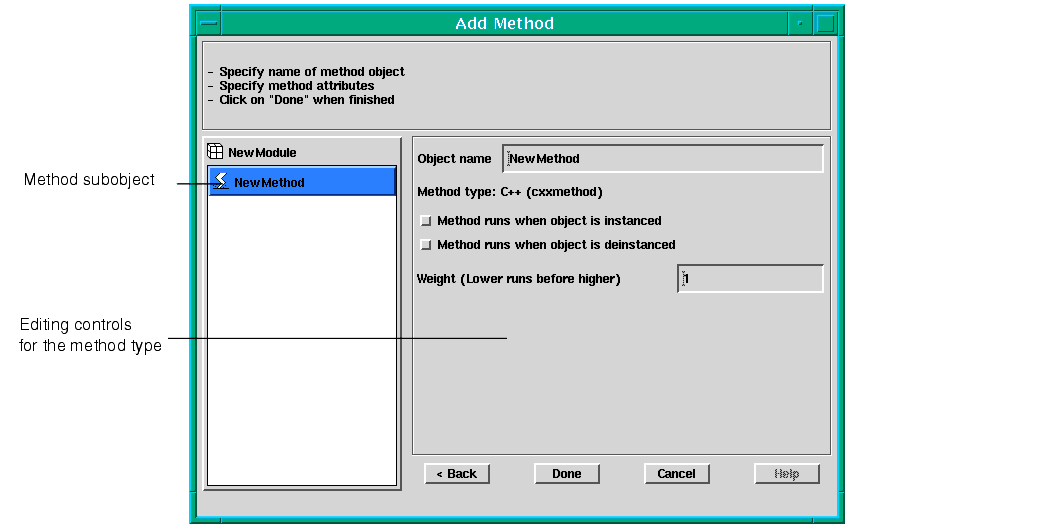Click the NewMethod lightning bolt icon
Viewport: 1050px width, 528px height.
click(x=221, y=181)
